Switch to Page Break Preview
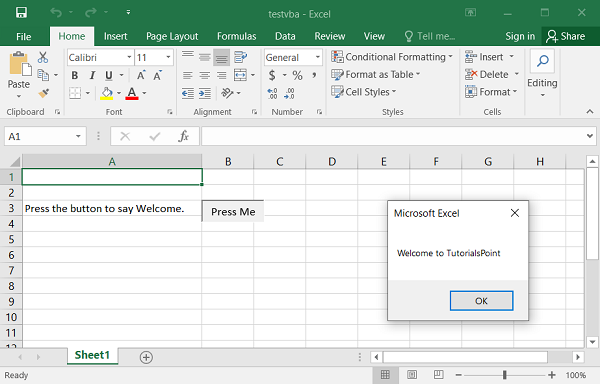This screenshot has height=384, width=600. coord(439,374)
